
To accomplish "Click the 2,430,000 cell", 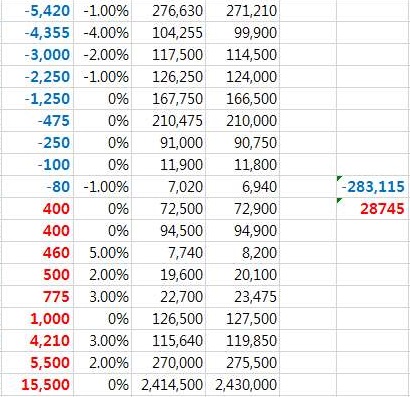I will point(242,385).
